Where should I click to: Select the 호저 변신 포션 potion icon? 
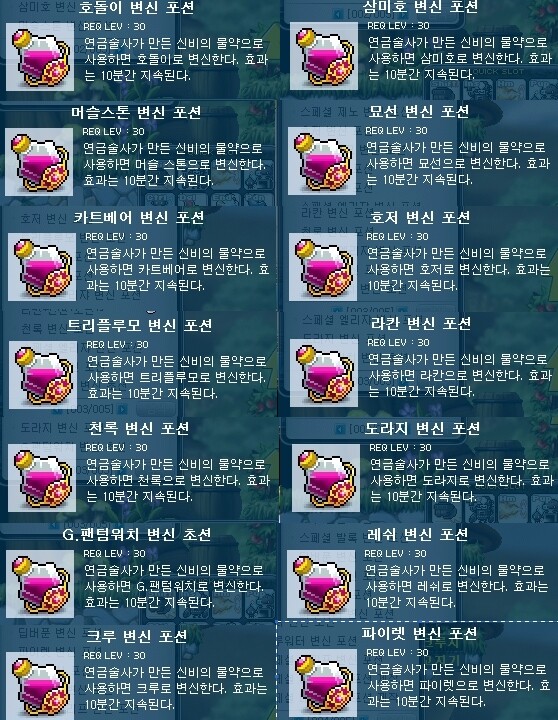tap(323, 267)
